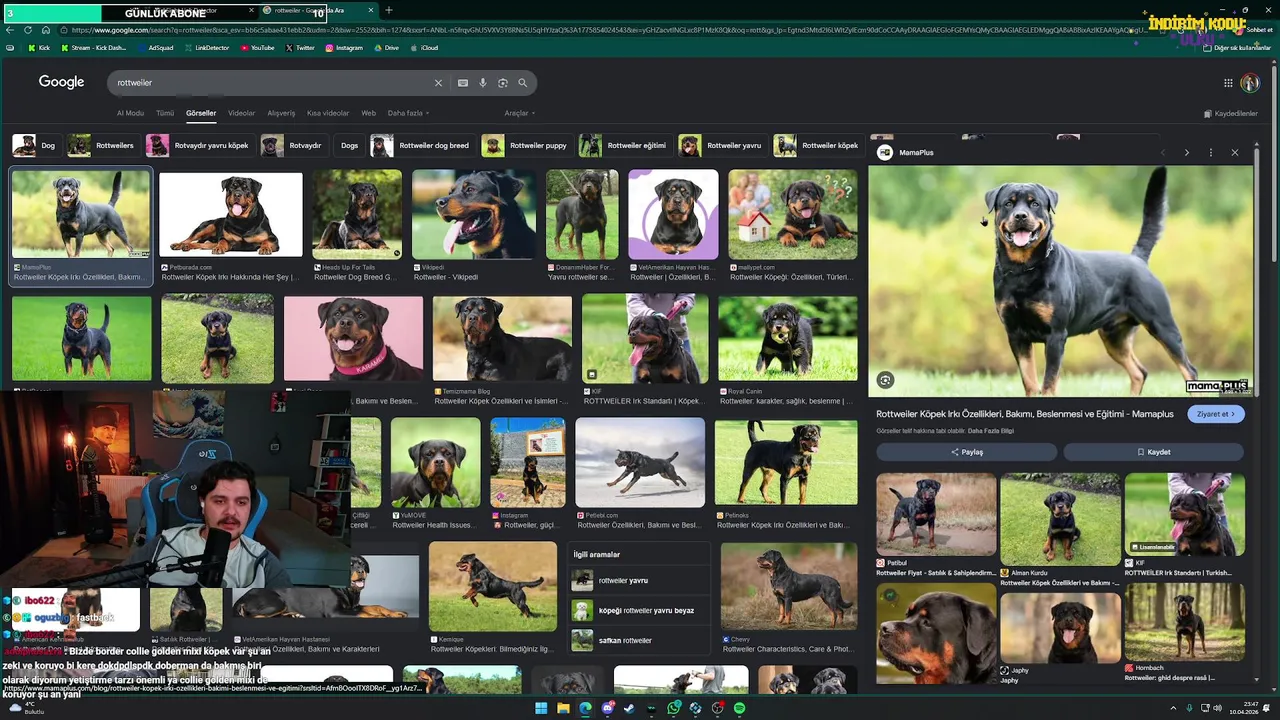This screenshot has height=720, width=1280.
Task: Open Steam from the taskbar
Action: coord(629,708)
